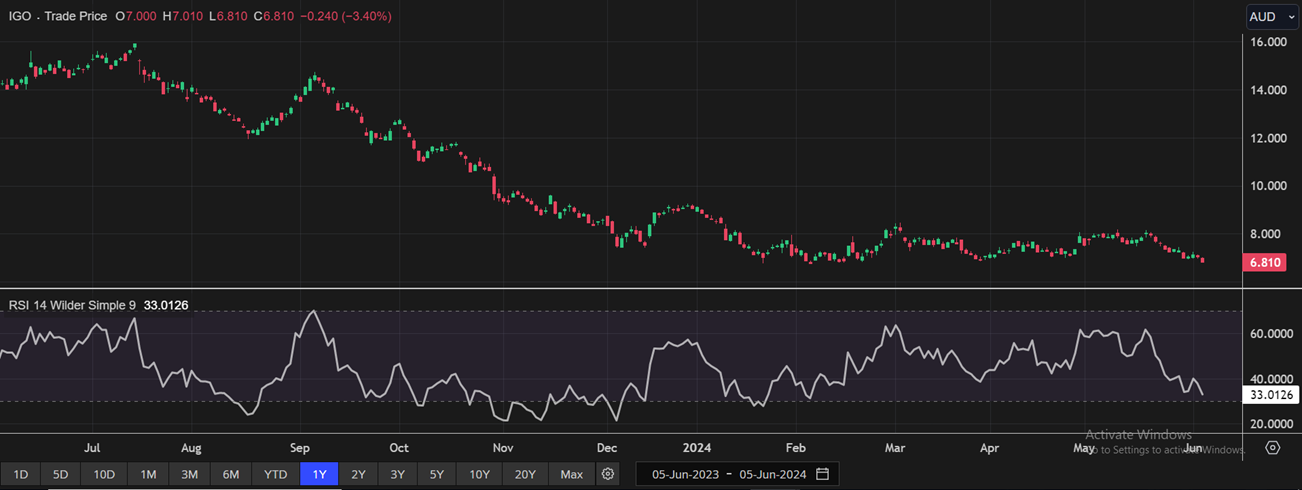
Task: Show year-to-date with YTD button
Action: (x=275, y=473)
